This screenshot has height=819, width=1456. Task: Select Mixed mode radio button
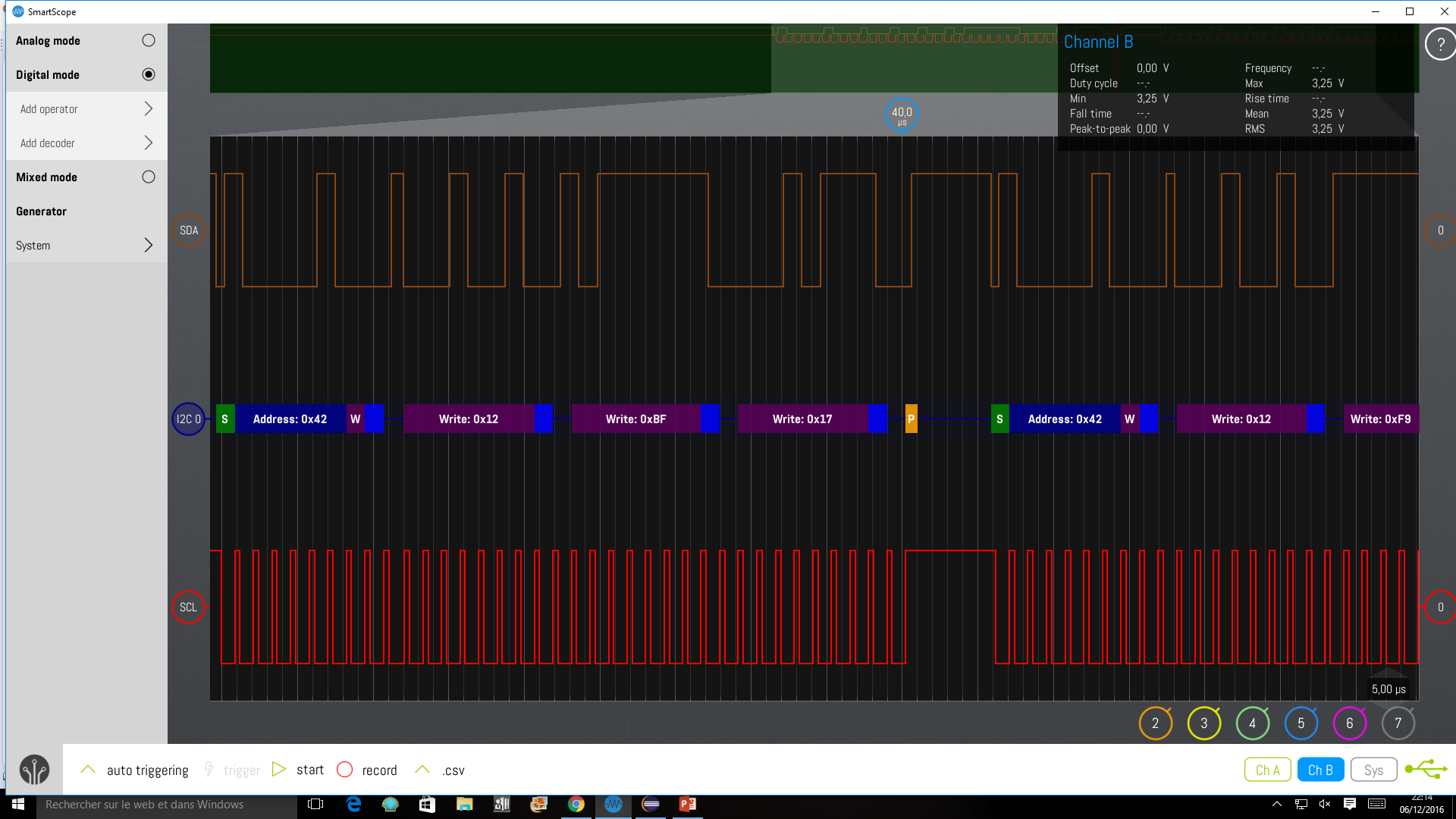pos(149,177)
